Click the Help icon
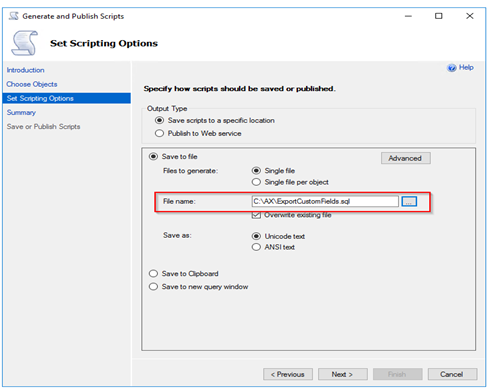The image size is (497, 392). point(452,68)
